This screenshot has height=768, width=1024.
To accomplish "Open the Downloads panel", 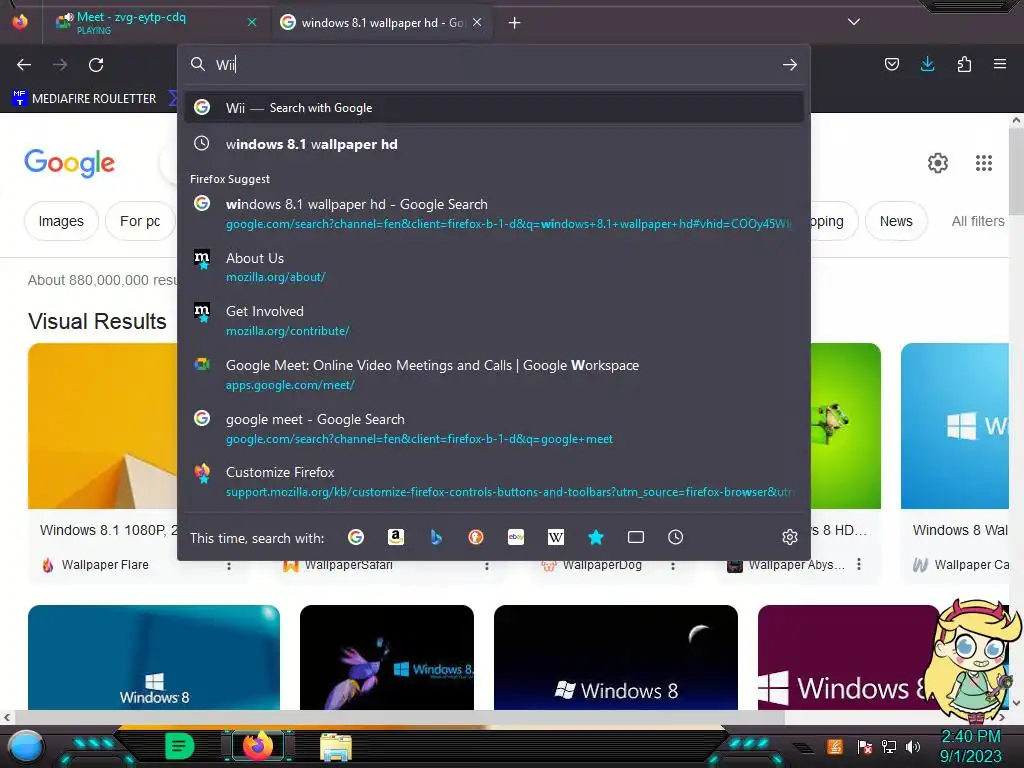I will pyautogui.click(x=927, y=64).
